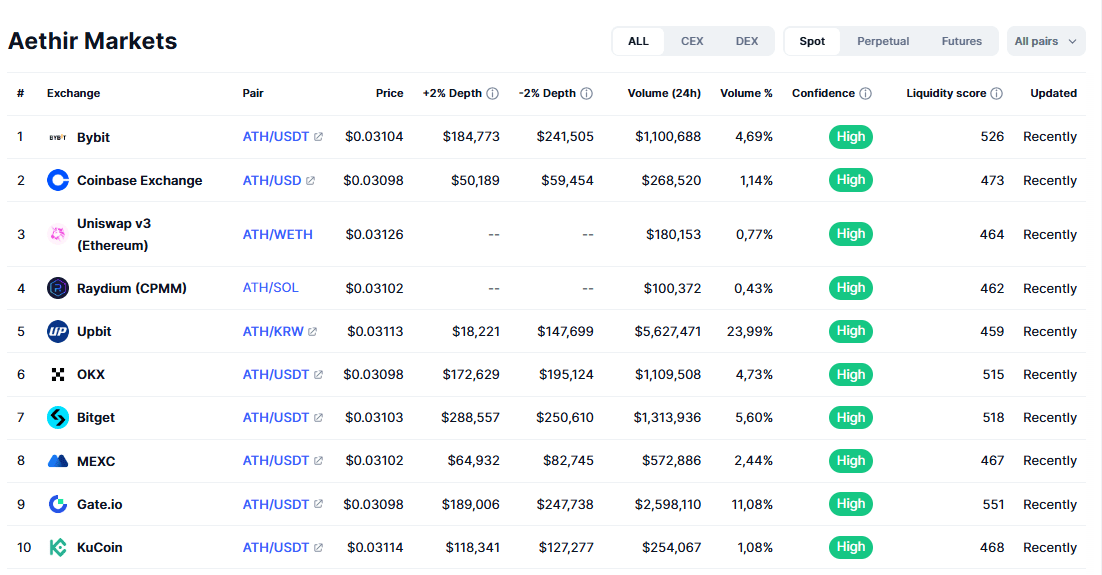Click the Coinbase Exchange name

tap(140, 181)
